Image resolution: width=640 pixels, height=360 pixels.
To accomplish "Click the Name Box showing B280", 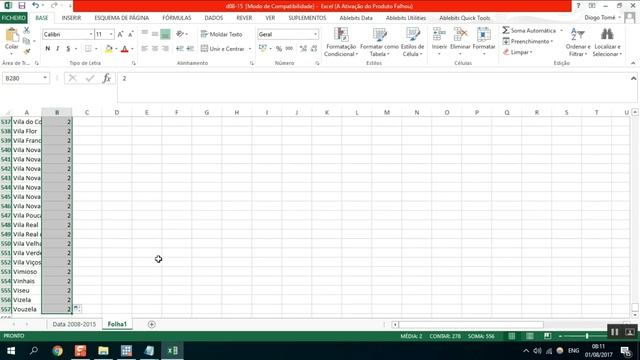I will click(x=22, y=78).
